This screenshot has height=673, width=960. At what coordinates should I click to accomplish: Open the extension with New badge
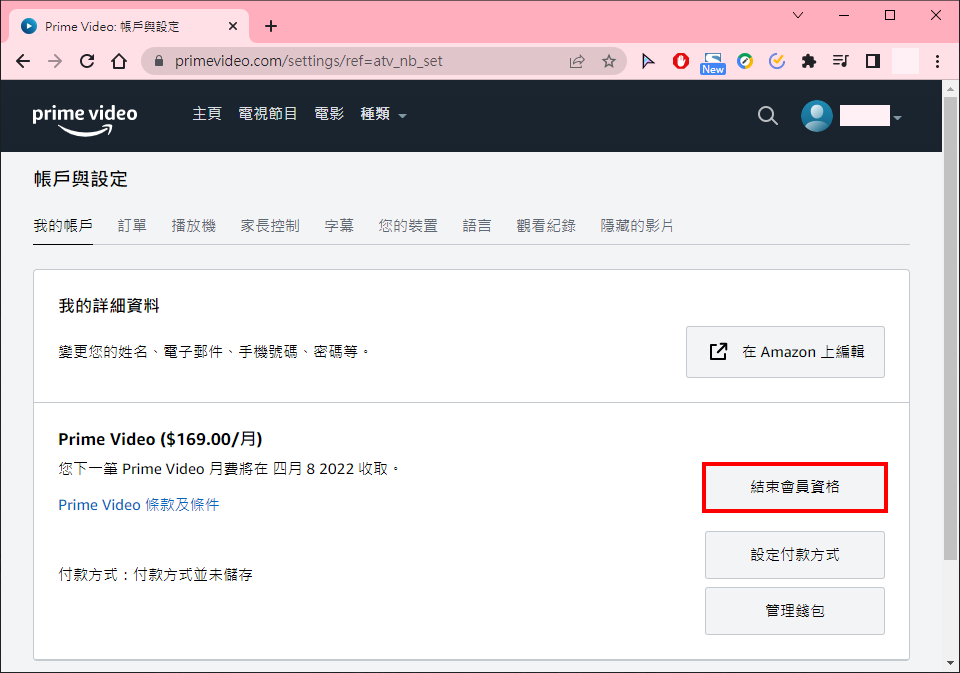(x=713, y=62)
